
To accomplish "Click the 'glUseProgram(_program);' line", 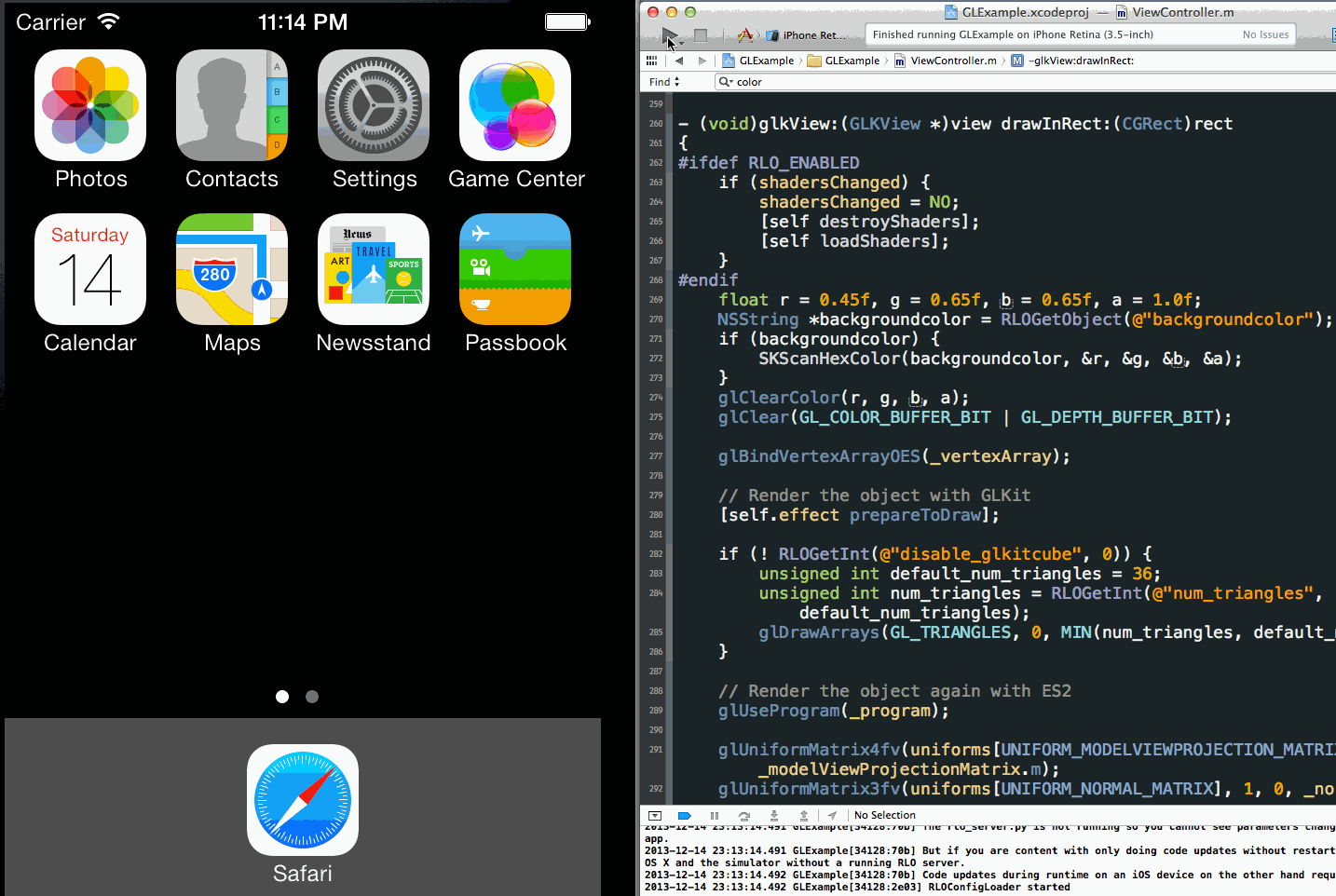I will pos(834,711).
